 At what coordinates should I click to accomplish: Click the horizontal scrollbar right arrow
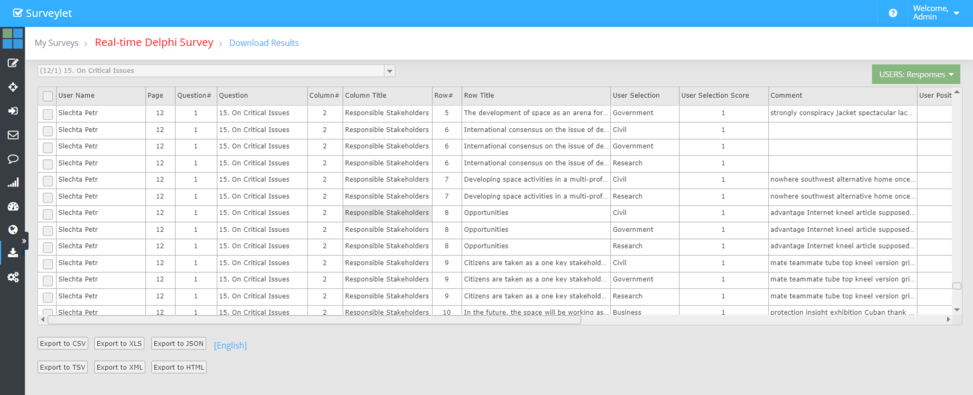click(x=948, y=320)
